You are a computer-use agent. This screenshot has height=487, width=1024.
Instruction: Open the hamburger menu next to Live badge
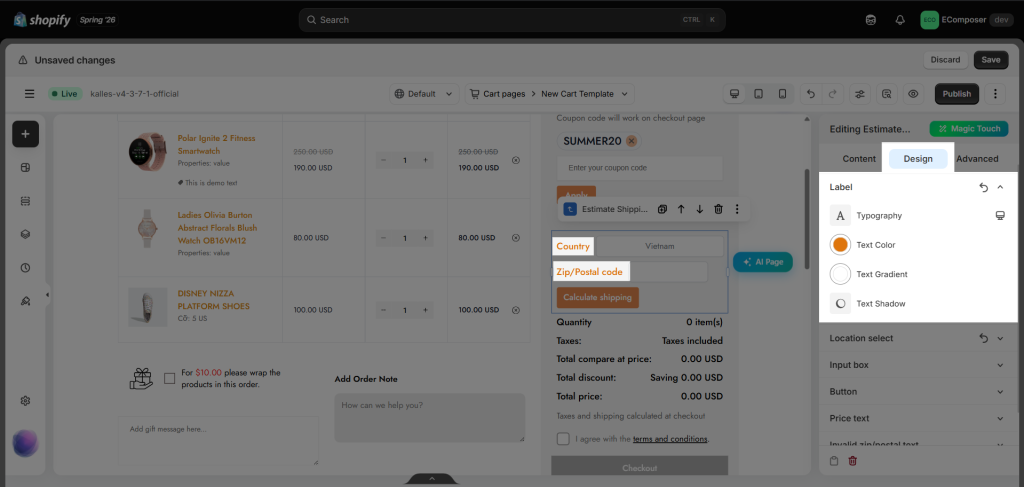click(29, 94)
